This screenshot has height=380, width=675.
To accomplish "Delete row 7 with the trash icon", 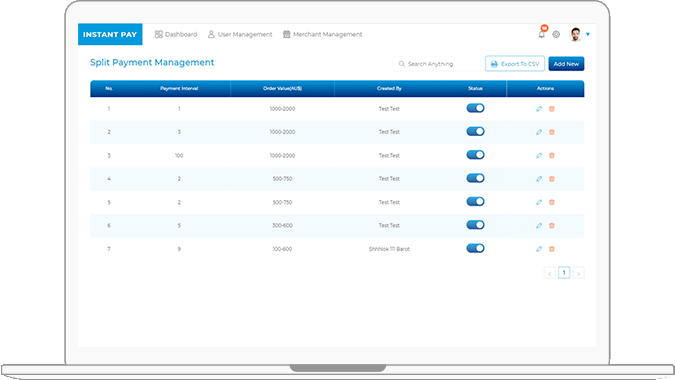I will pos(552,249).
